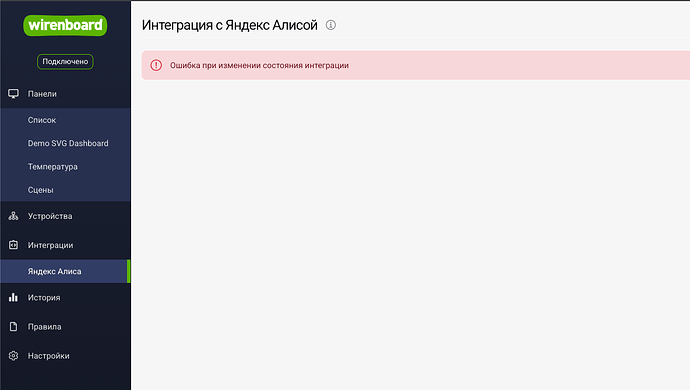Open the Правила rules section
The width and height of the screenshot is (690, 390).
65,327
